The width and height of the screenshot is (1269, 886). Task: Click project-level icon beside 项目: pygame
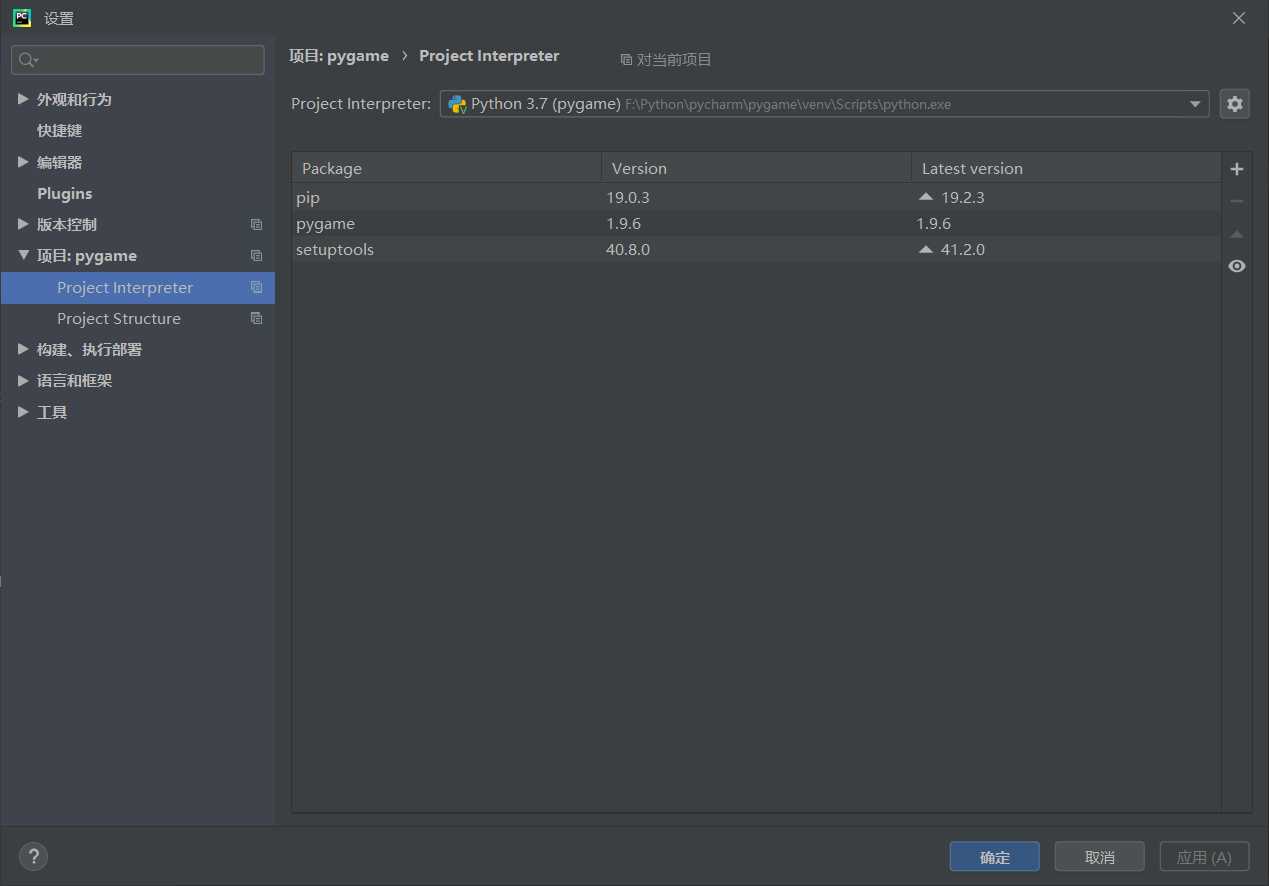256,256
